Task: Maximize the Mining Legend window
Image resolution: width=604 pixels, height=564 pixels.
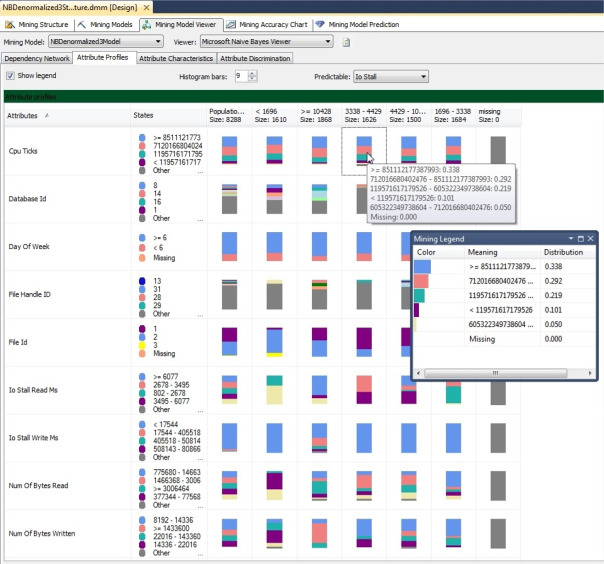Action: click(579, 238)
